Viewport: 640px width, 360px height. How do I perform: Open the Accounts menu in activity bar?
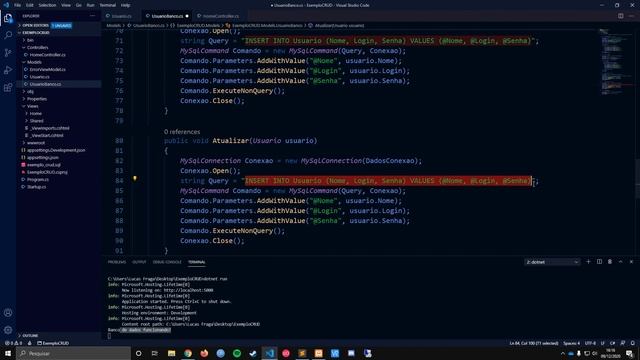pos(8,313)
